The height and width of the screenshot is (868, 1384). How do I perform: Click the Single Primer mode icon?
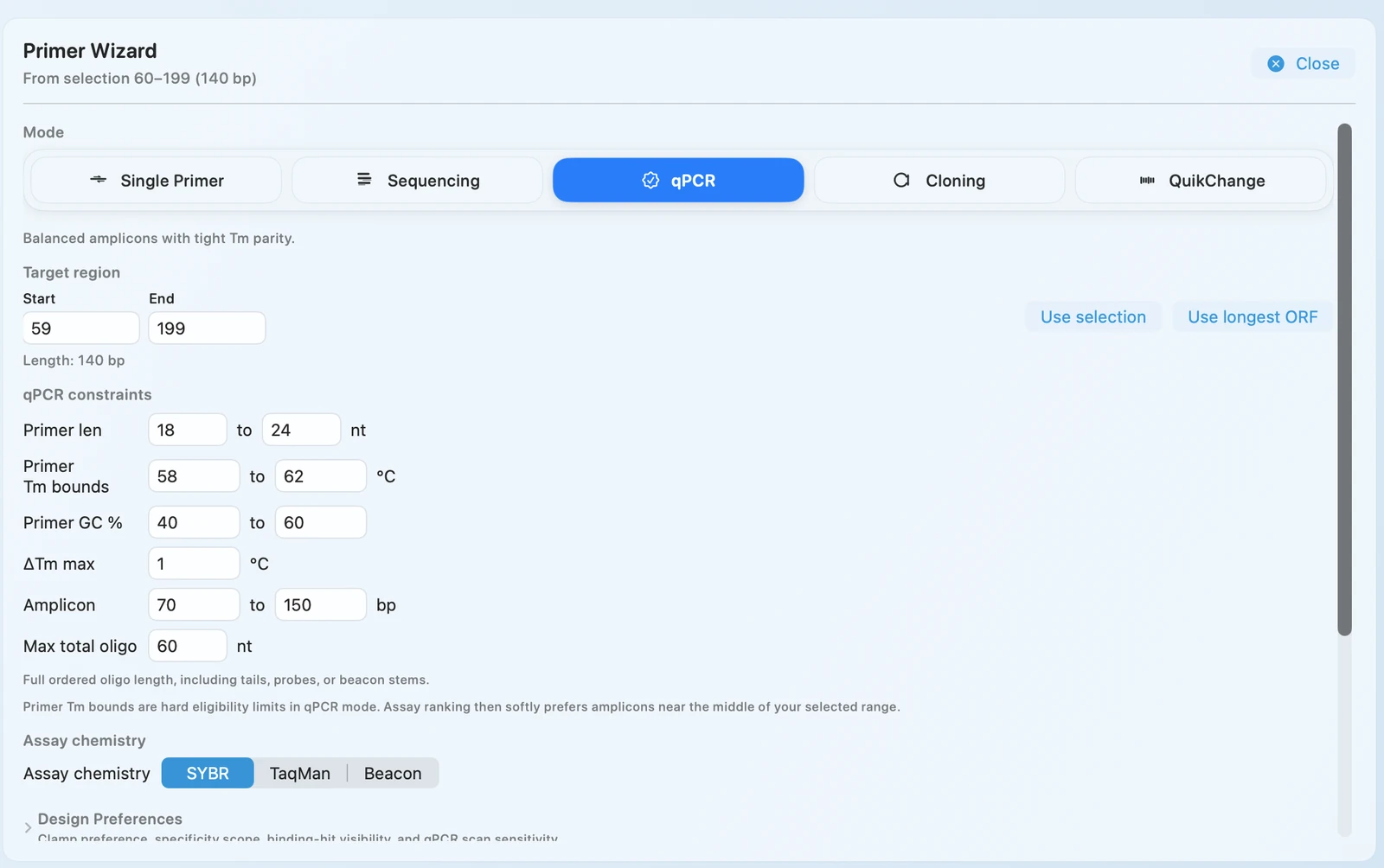pyautogui.click(x=99, y=180)
